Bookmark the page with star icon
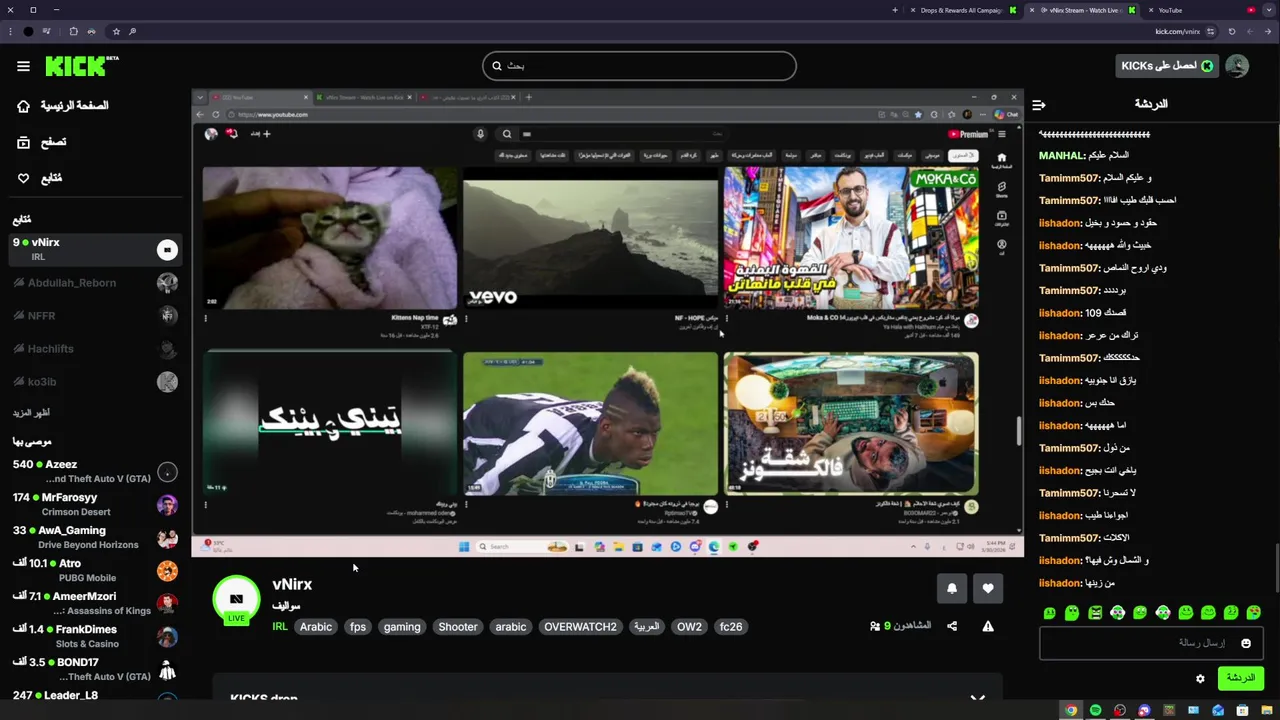1280x720 pixels. point(116,31)
